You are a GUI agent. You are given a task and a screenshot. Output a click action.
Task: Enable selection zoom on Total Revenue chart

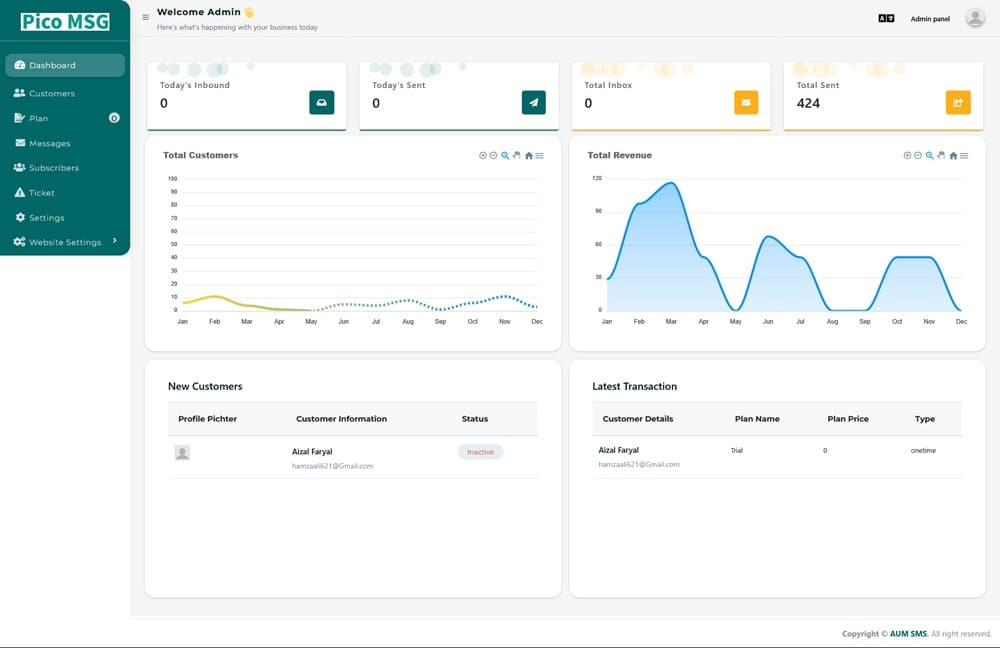point(930,156)
